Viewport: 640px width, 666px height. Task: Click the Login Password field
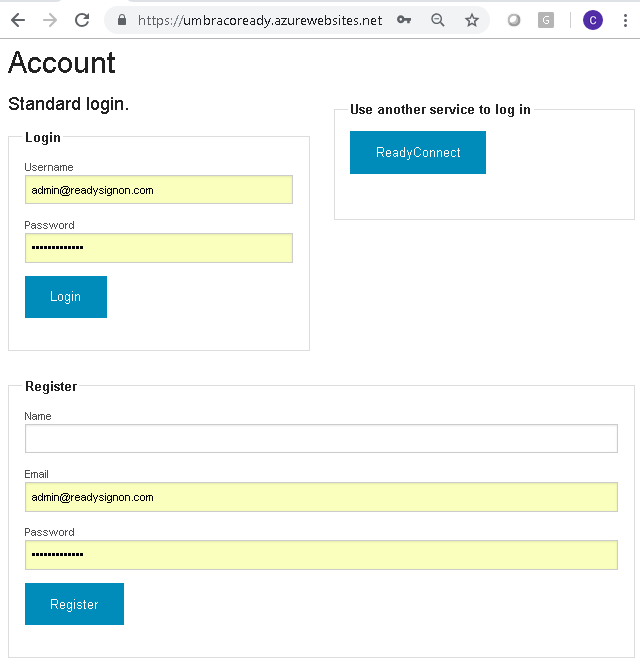point(159,248)
